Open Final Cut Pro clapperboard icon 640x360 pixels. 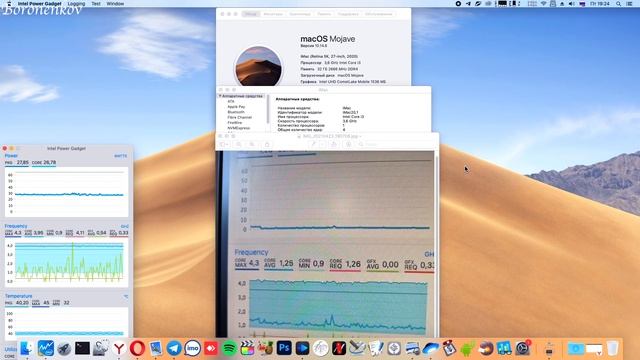247,348
